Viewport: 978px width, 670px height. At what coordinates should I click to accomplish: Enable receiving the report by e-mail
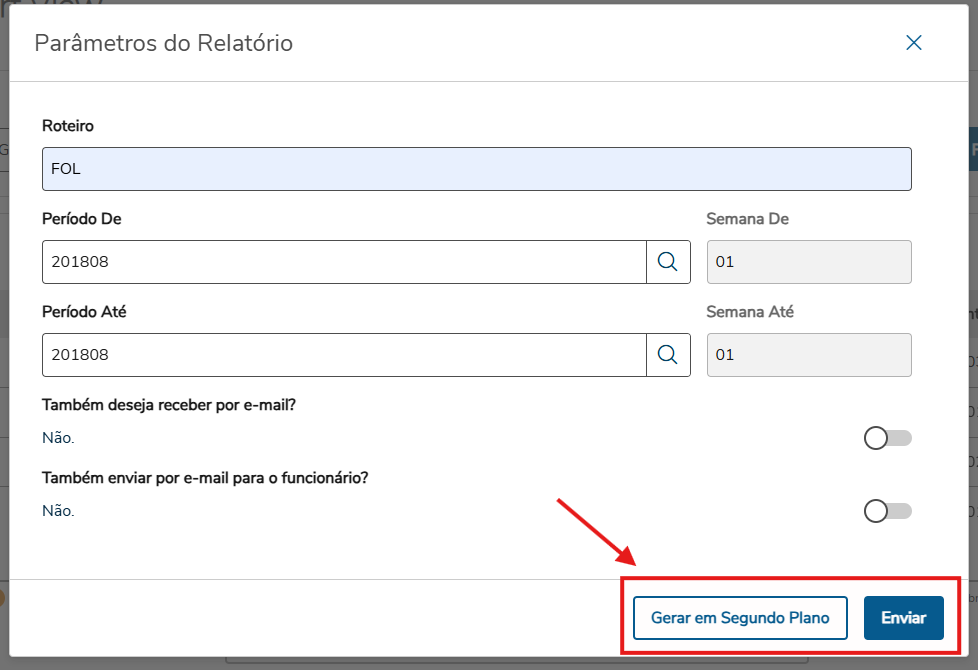point(887,438)
